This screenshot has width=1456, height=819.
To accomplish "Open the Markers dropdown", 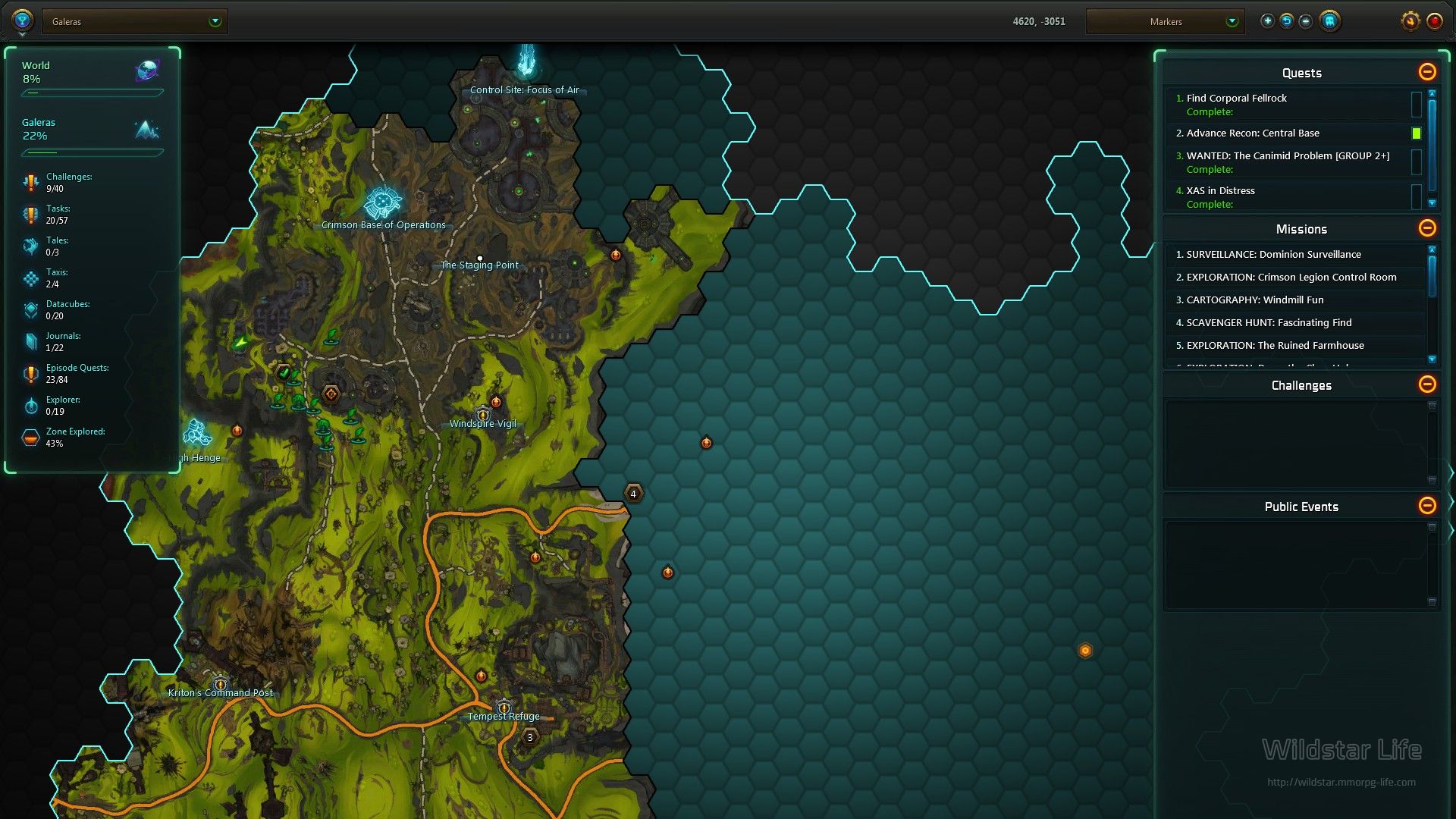I will tap(1165, 21).
